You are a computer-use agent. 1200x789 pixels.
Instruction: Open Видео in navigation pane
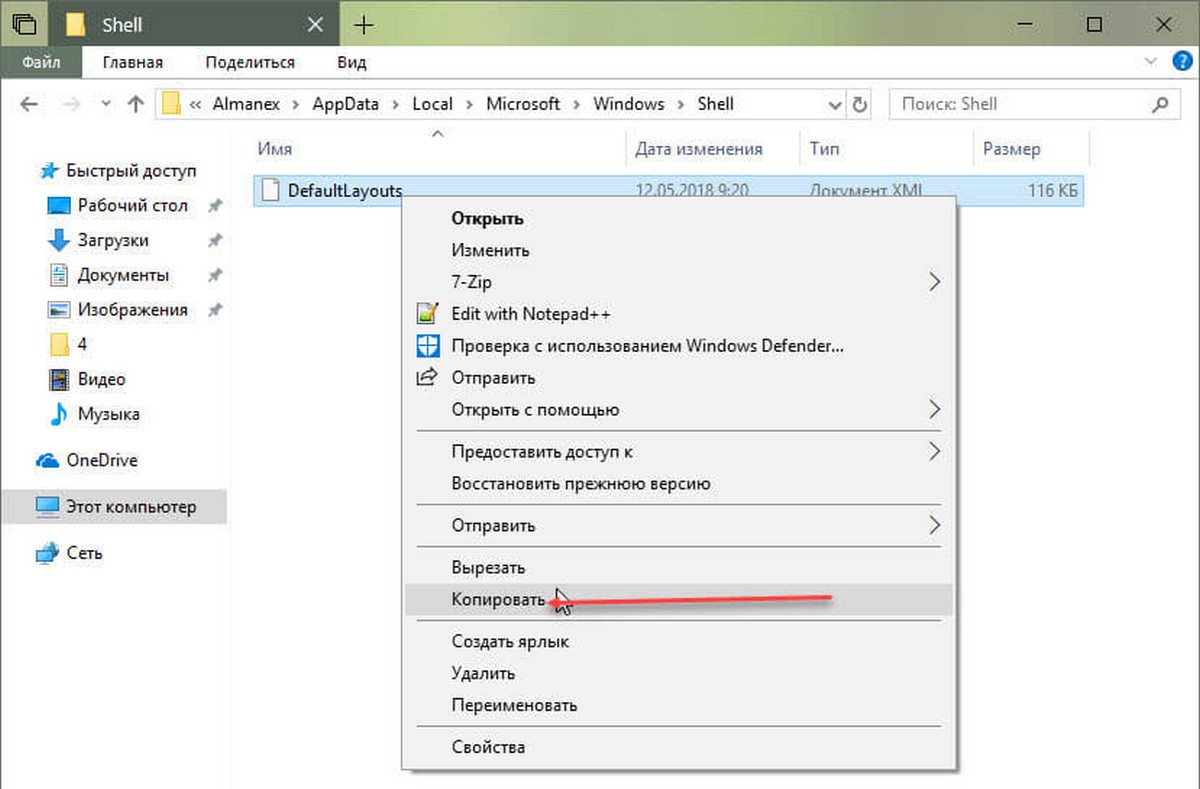coord(101,379)
